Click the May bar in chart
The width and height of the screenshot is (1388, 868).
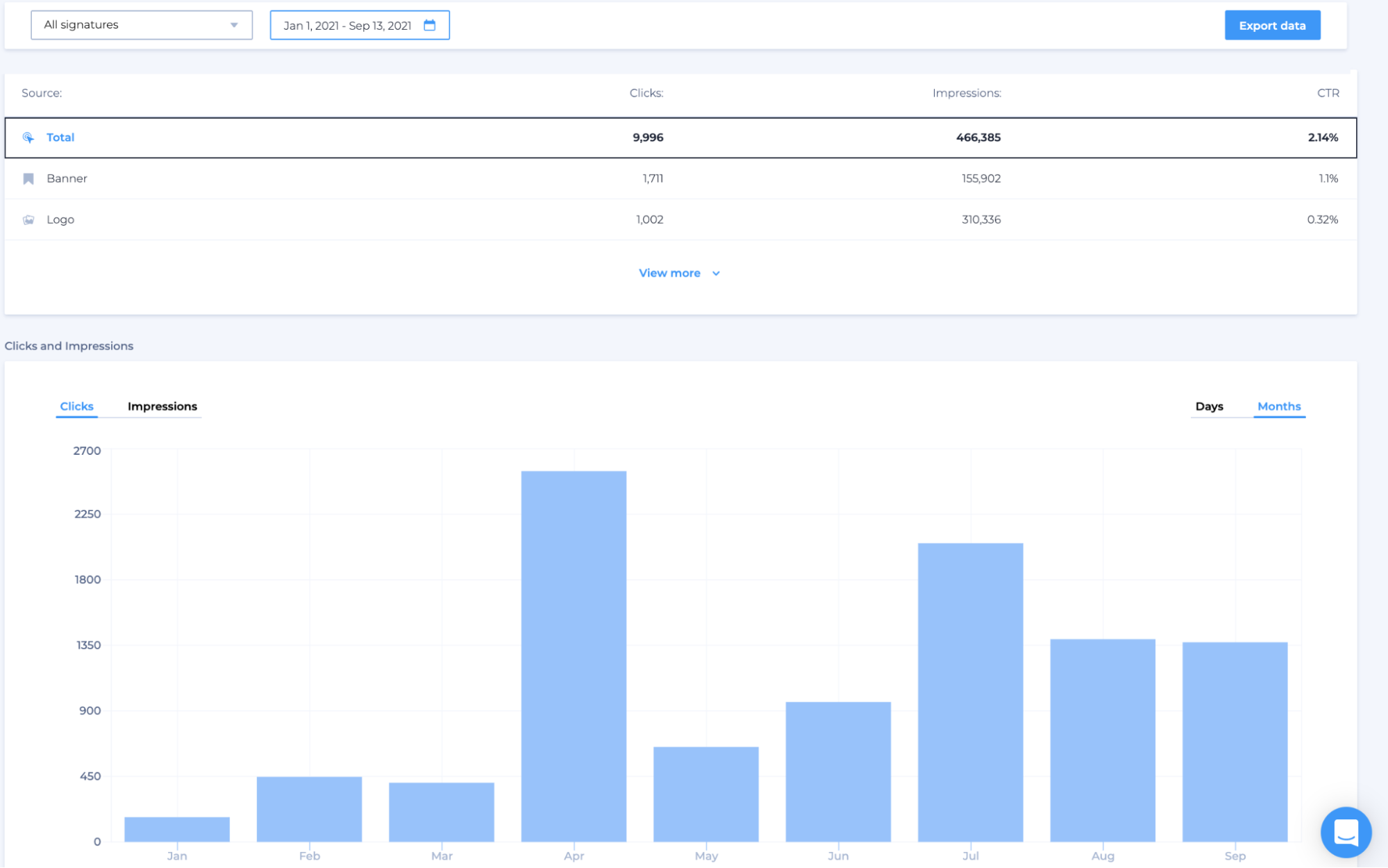coord(706,794)
